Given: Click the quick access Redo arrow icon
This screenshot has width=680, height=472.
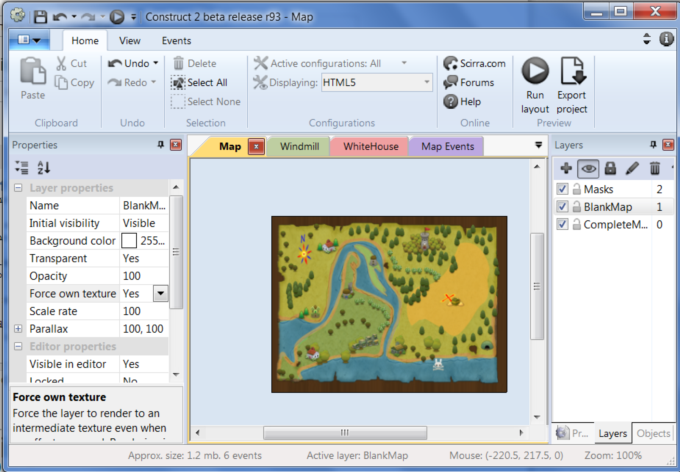Looking at the screenshot, I should (x=88, y=17).
